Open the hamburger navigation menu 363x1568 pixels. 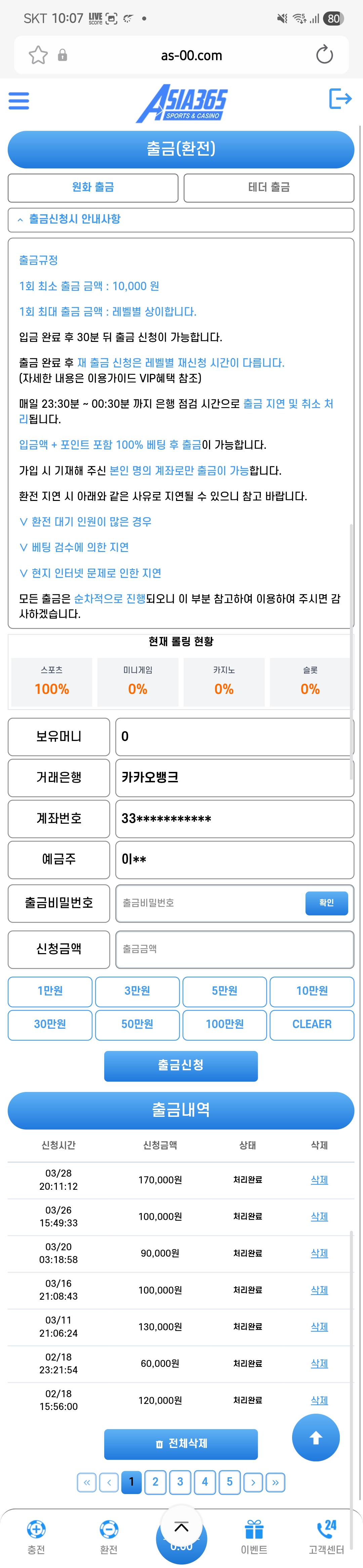tap(18, 101)
